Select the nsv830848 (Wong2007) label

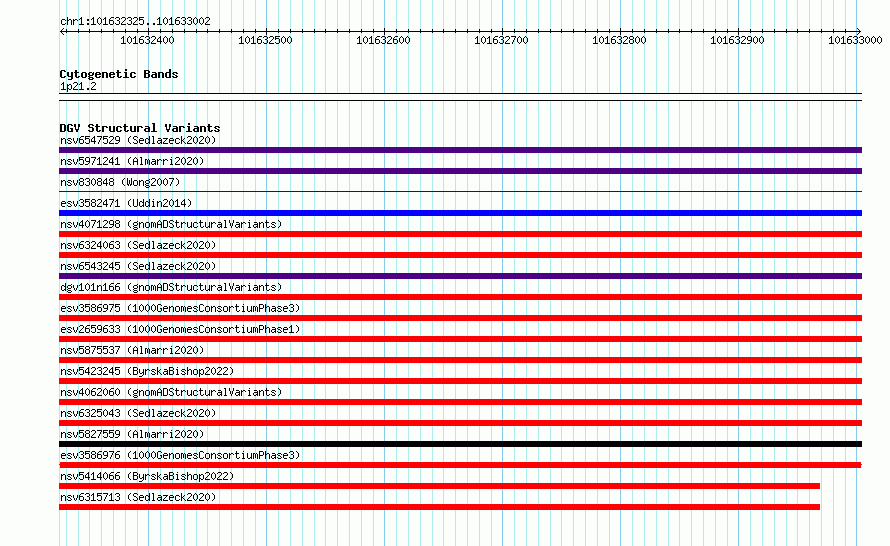coord(120,182)
